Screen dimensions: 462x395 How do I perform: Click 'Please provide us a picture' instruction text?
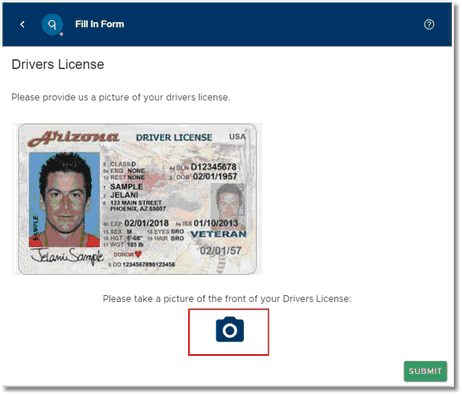coord(121,97)
